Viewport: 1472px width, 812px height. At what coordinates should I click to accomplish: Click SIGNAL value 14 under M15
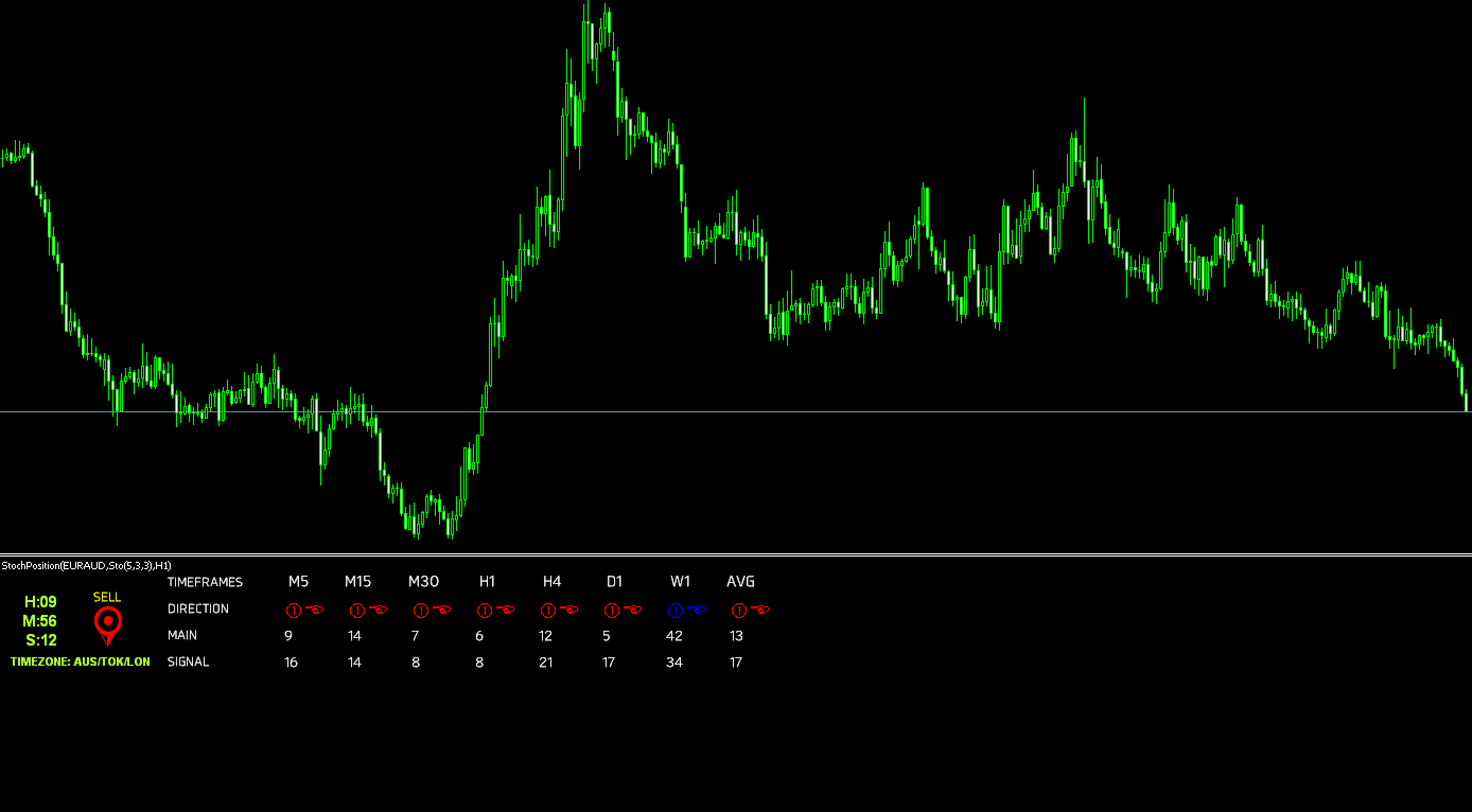355,663
